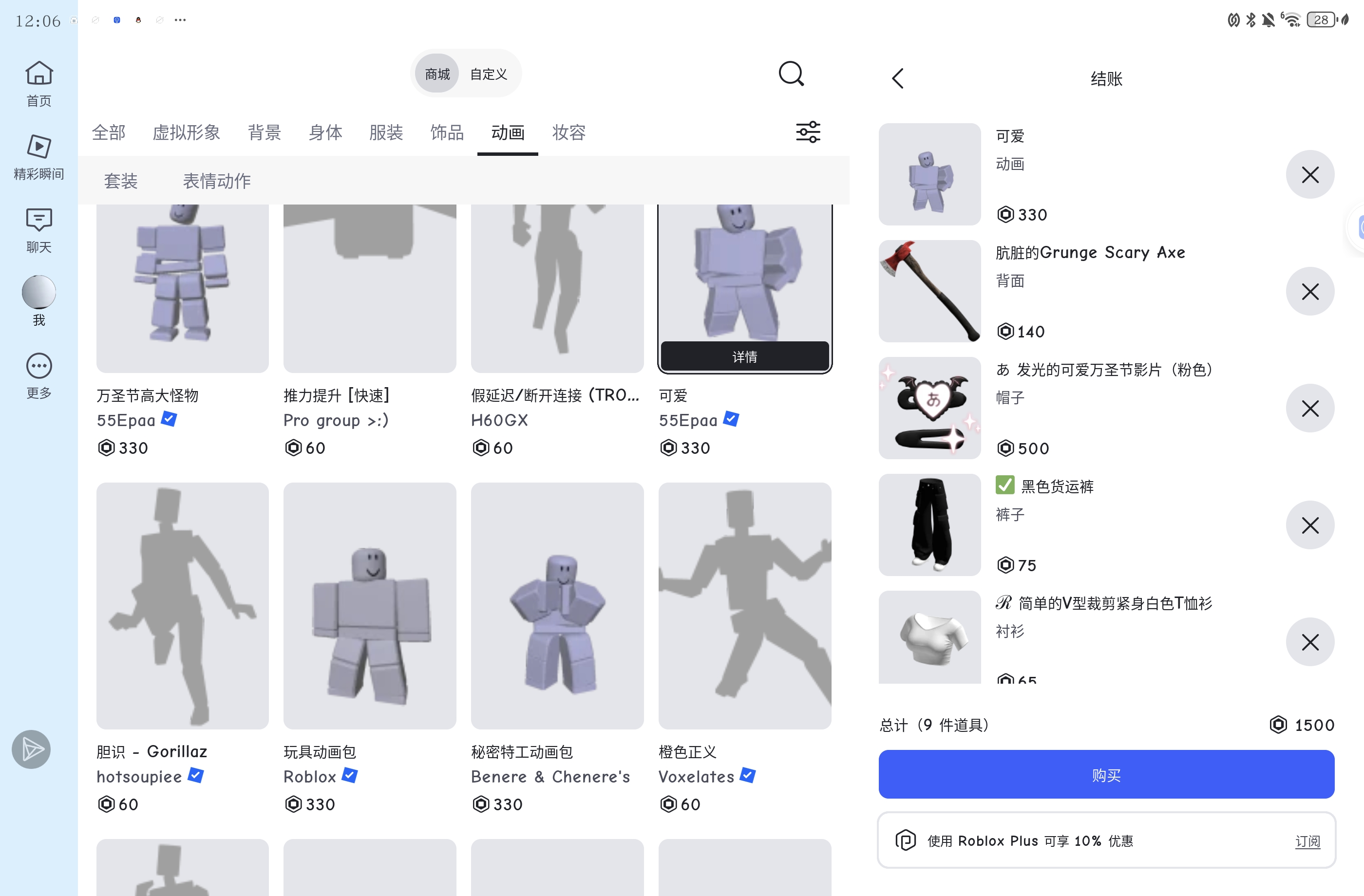Remove 简单的V型裁剪 T恤衫 from cart
The height and width of the screenshot is (896, 1364).
[1310, 642]
